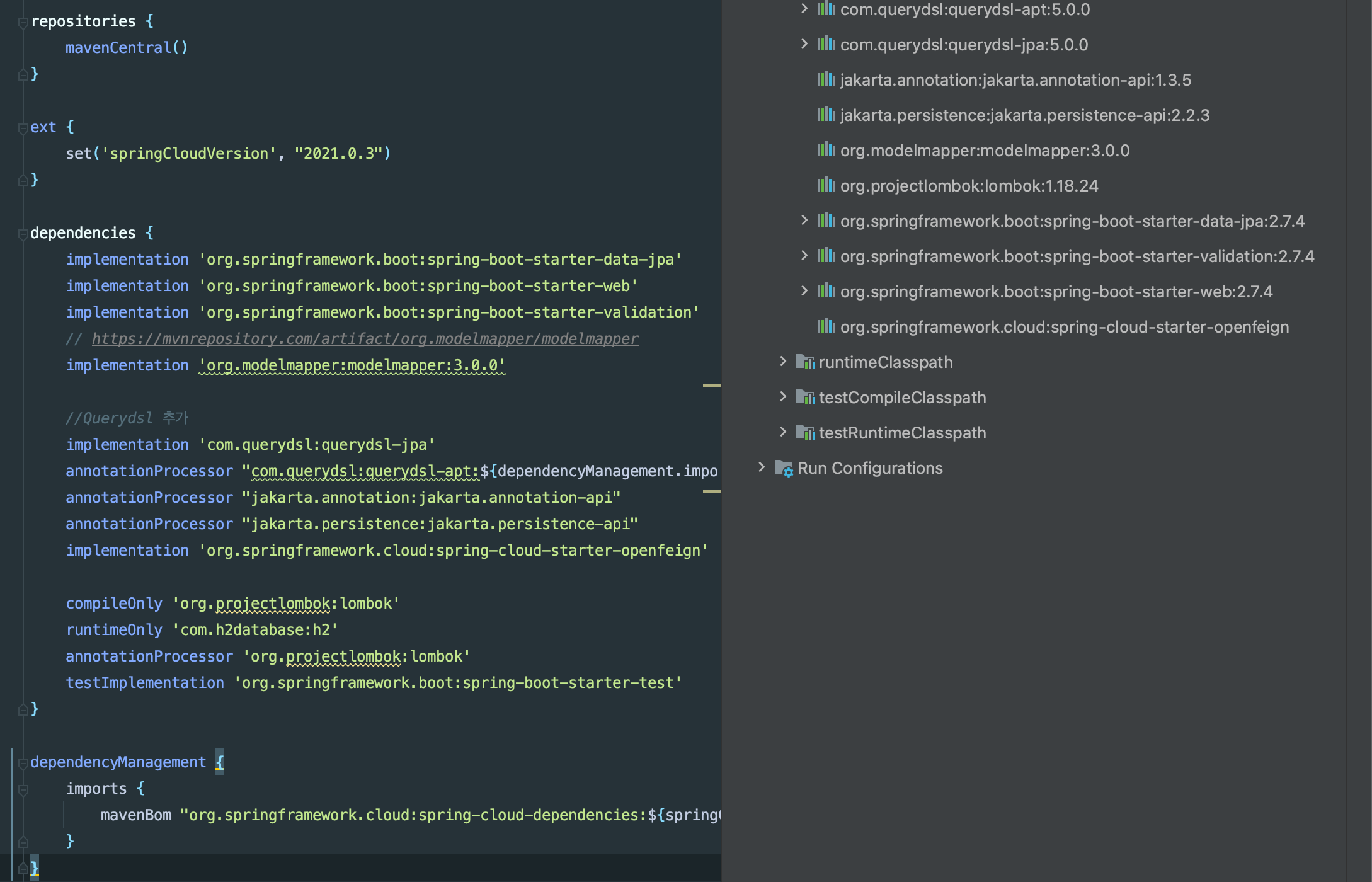Fold the repositories block via gutter marker
The height and width of the screenshot is (882, 1372).
(23, 22)
